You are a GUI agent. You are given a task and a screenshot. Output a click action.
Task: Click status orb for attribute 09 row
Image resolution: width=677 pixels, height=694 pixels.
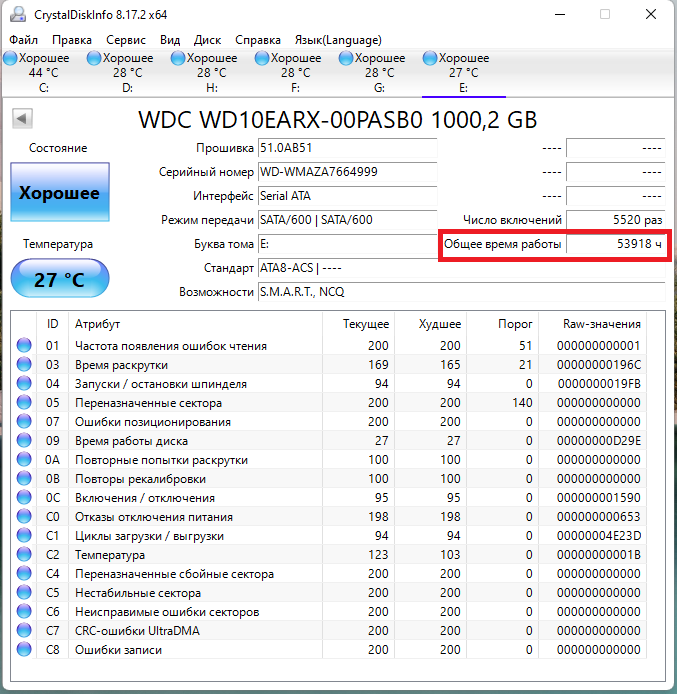(x=24, y=440)
